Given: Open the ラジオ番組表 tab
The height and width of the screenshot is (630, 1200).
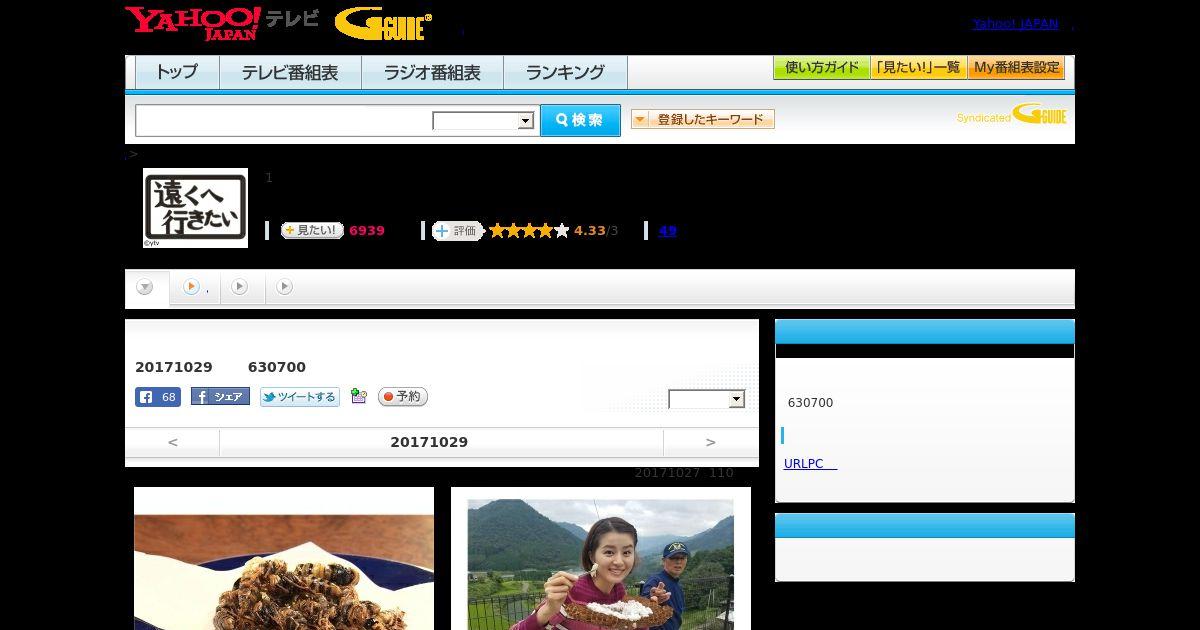Looking at the screenshot, I should [x=432, y=72].
